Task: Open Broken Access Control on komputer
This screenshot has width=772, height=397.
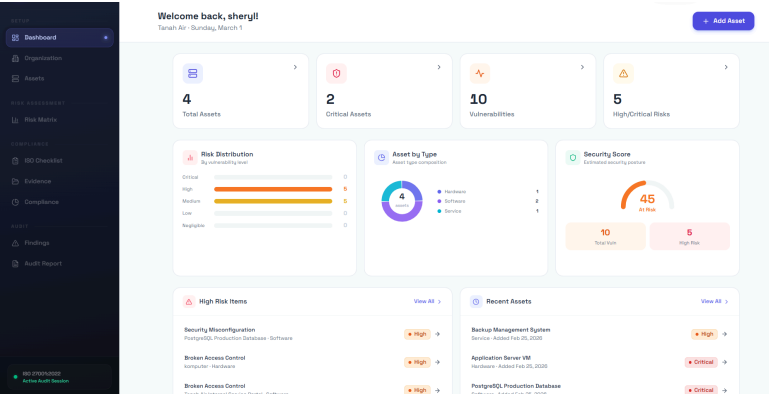Action: [x=313, y=362]
